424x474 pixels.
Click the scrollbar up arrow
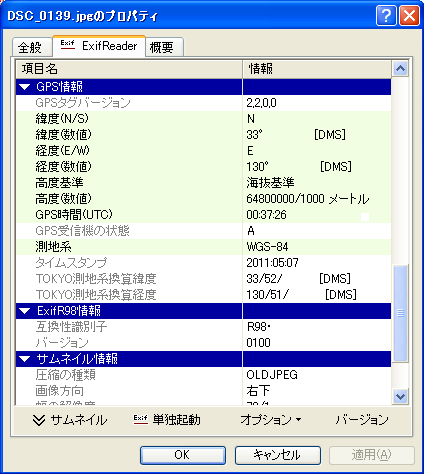tap(400, 69)
